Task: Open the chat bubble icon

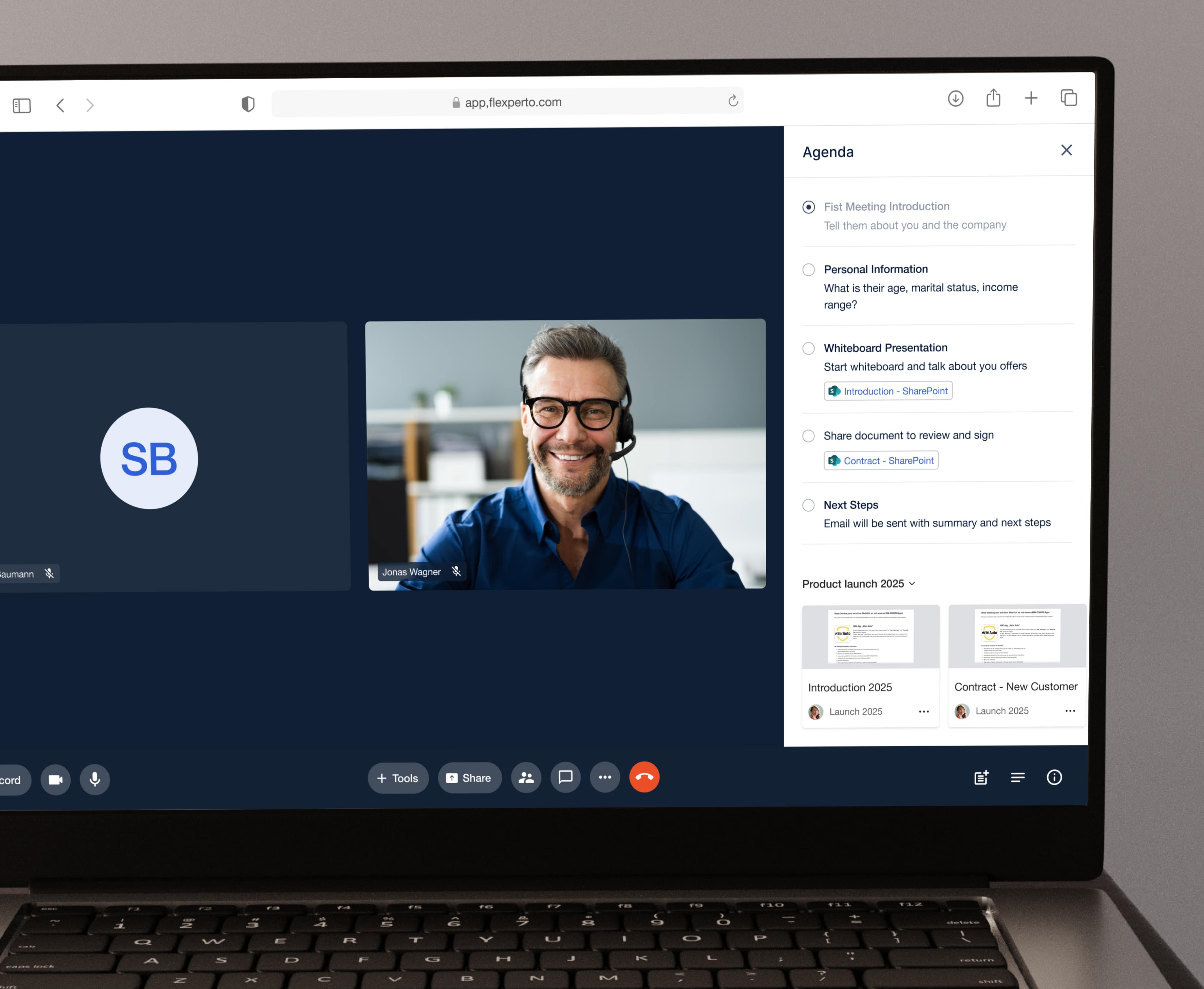Action: coord(565,778)
